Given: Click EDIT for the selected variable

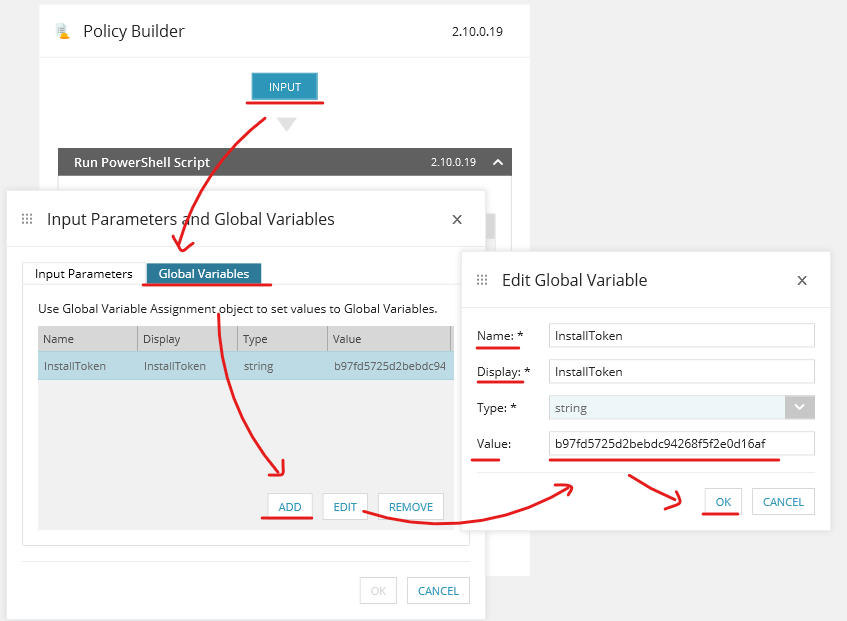Looking at the screenshot, I should 345,507.
